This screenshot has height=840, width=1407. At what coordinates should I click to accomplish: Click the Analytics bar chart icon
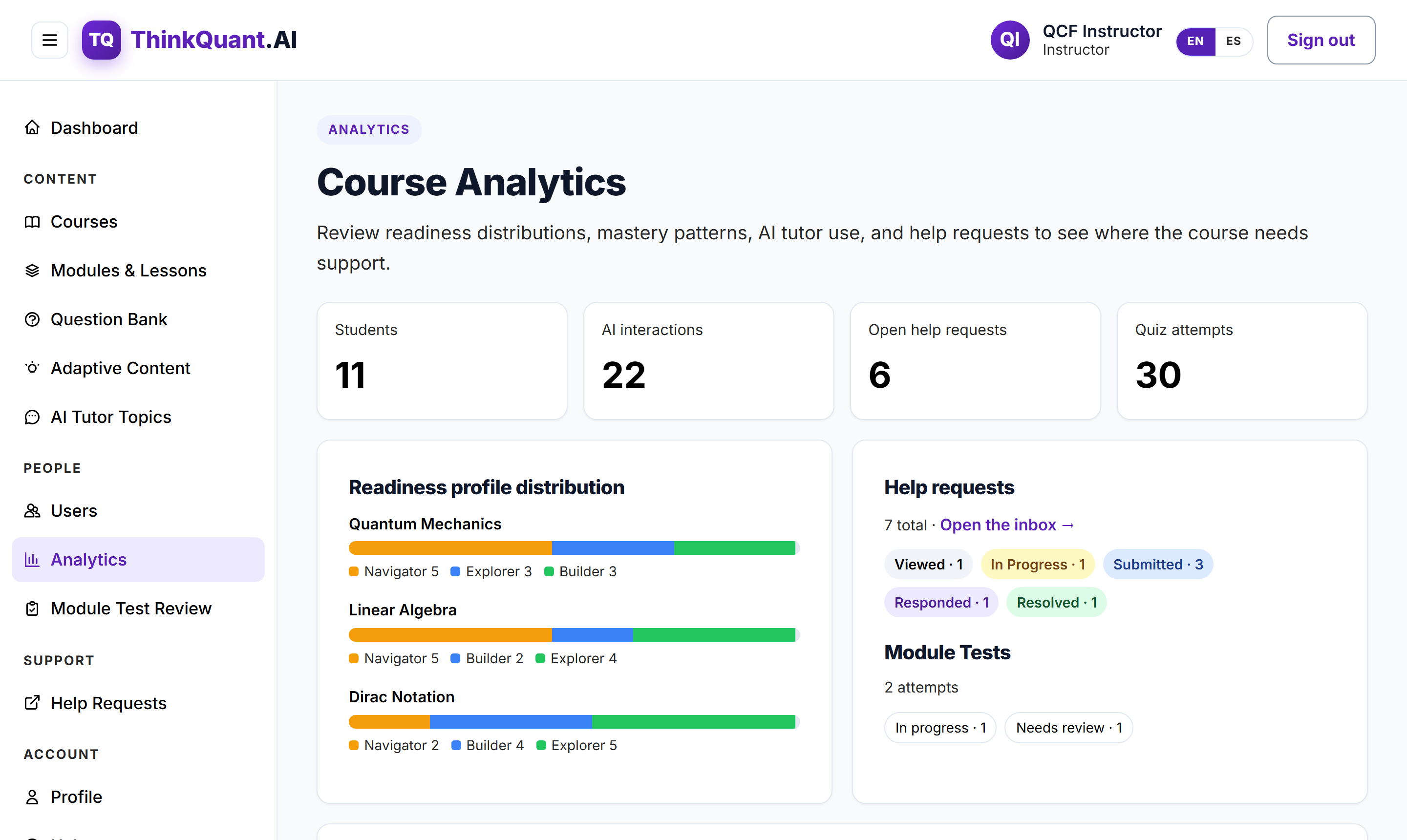(x=32, y=560)
